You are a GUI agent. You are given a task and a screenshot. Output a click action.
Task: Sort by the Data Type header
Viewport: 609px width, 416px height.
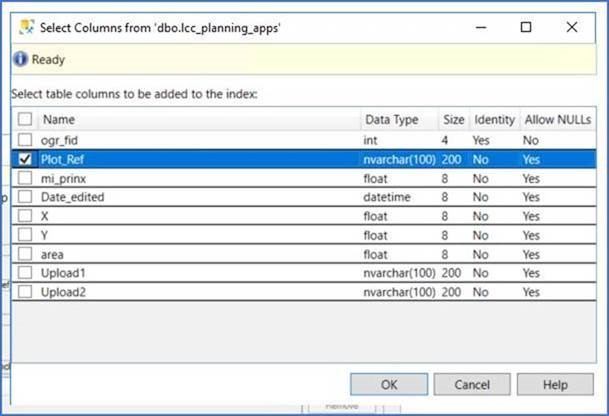click(x=400, y=119)
